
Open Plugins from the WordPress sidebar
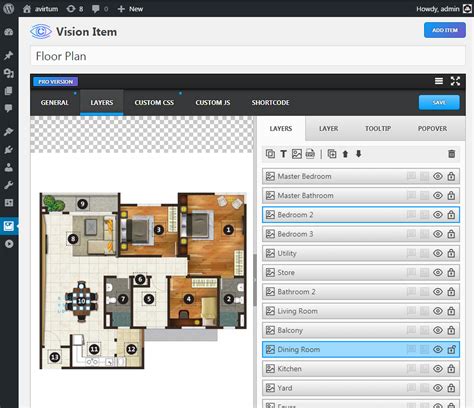point(9,149)
